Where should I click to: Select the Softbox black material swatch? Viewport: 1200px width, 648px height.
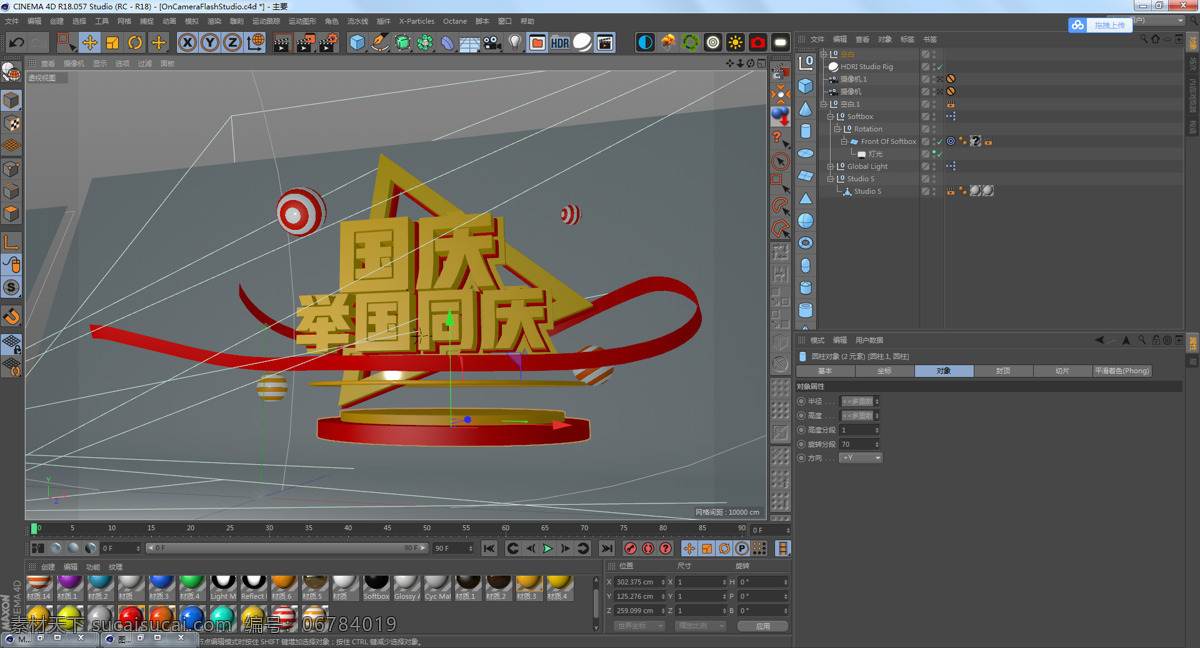[376, 587]
